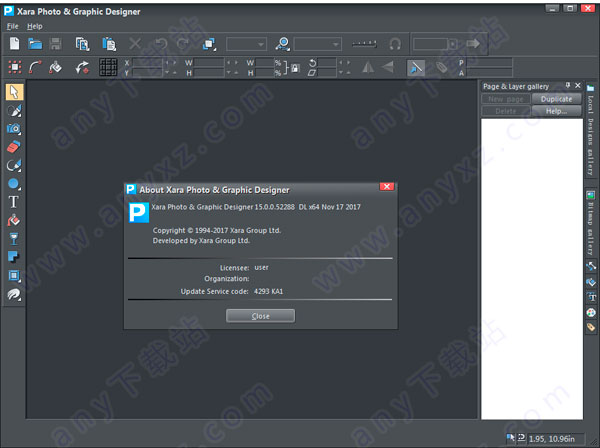Select the Ellipse shape tool
600x448 pixels.
(x=14, y=184)
